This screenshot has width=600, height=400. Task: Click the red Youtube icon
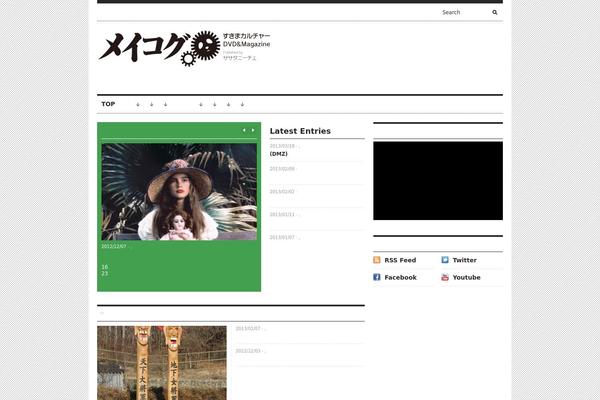[445, 277]
